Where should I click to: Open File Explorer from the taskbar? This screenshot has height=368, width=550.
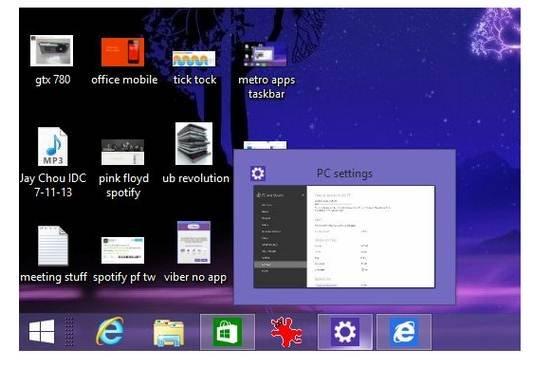[x=168, y=333]
